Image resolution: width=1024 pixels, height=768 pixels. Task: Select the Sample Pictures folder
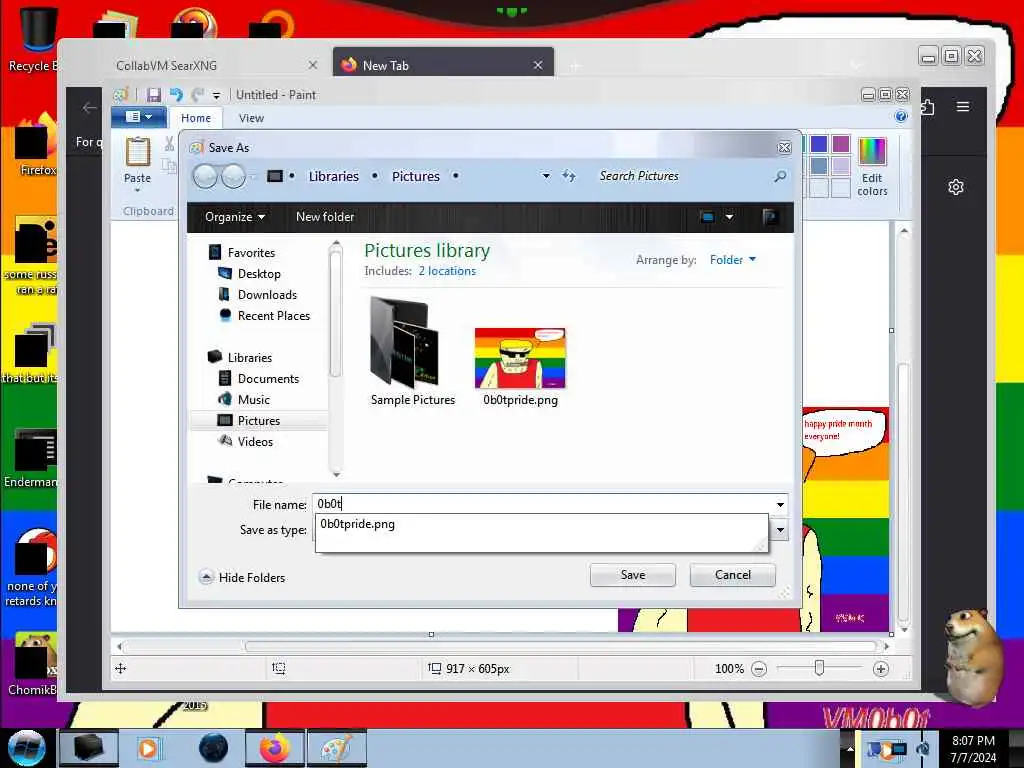pos(412,352)
